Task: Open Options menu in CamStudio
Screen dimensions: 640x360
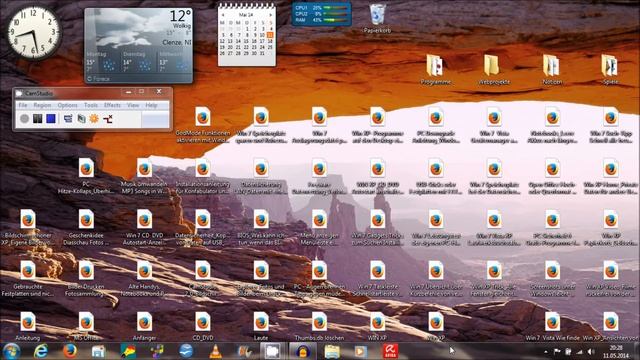Action: (x=67, y=105)
